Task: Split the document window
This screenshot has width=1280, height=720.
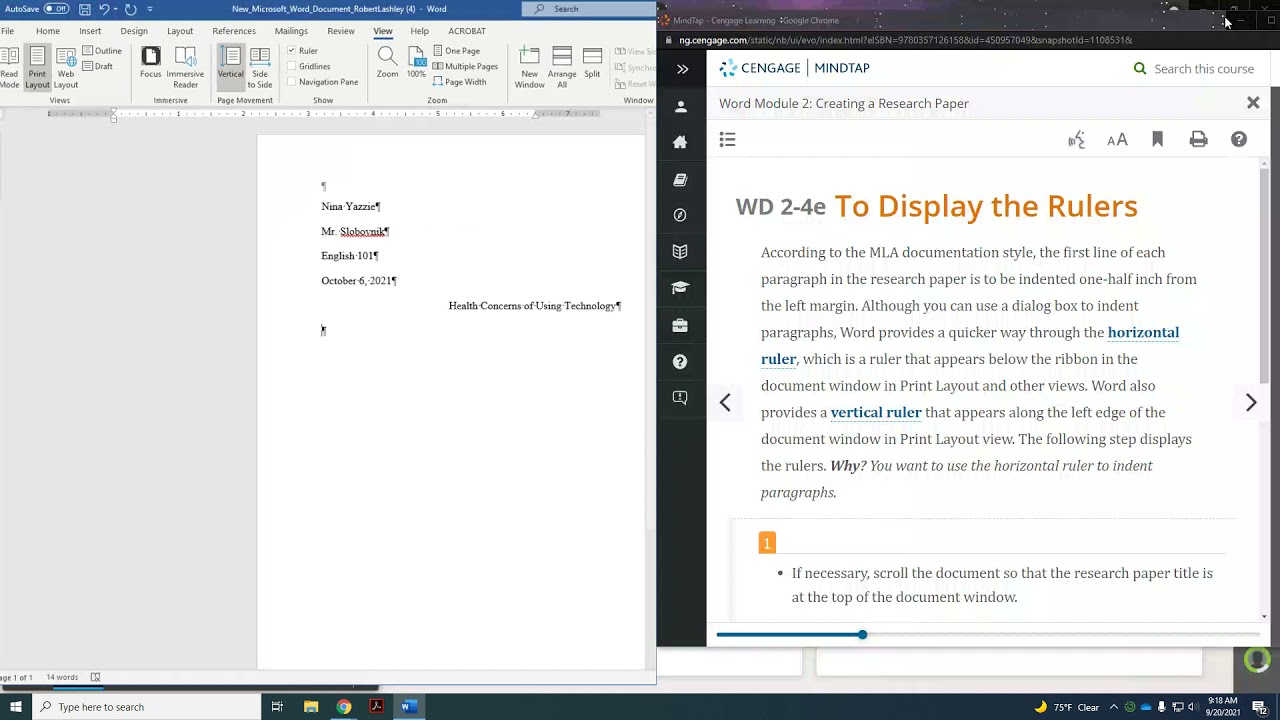Action: [x=592, y=62]
